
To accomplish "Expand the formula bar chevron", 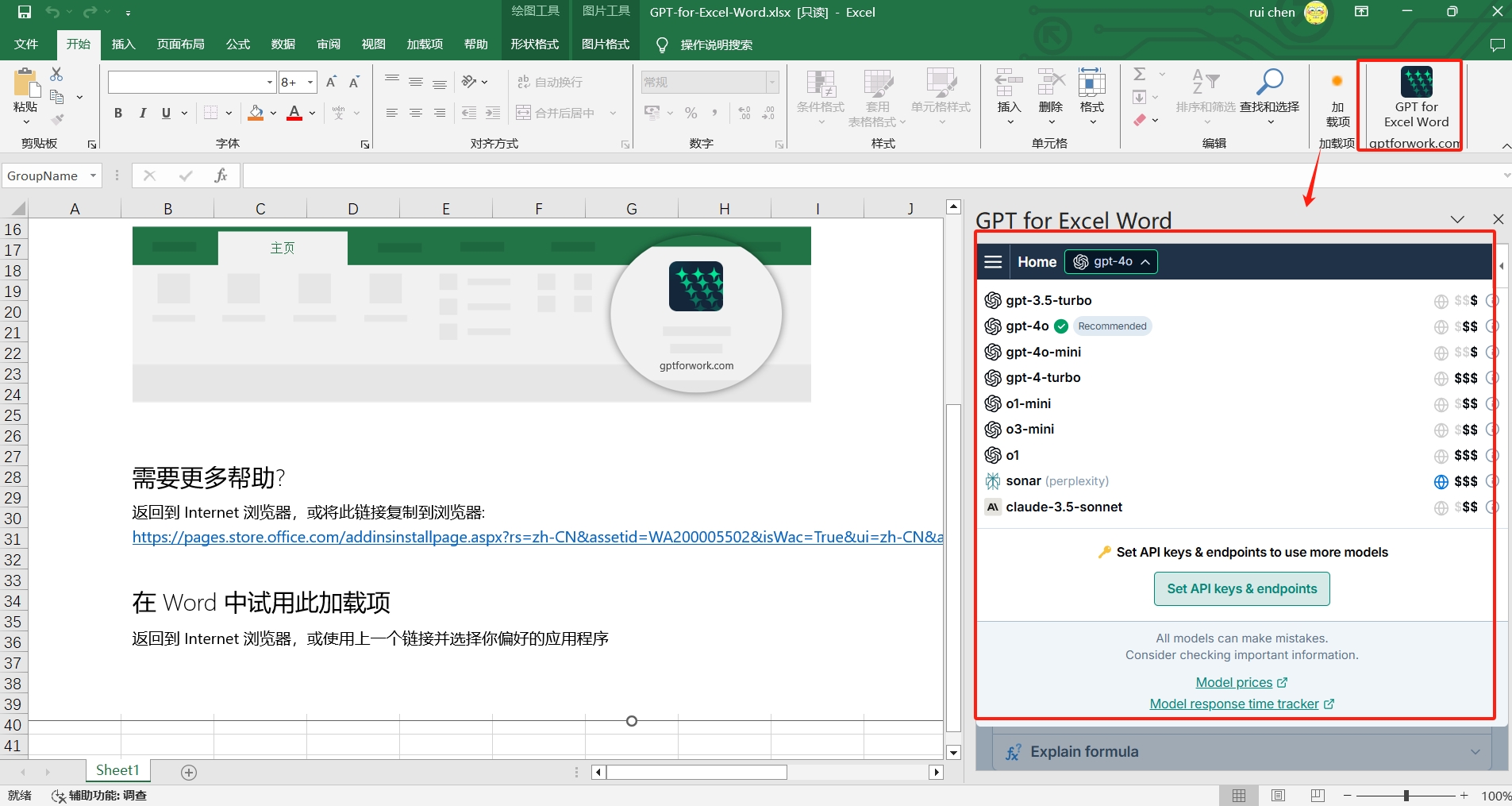I will 1506,175.
